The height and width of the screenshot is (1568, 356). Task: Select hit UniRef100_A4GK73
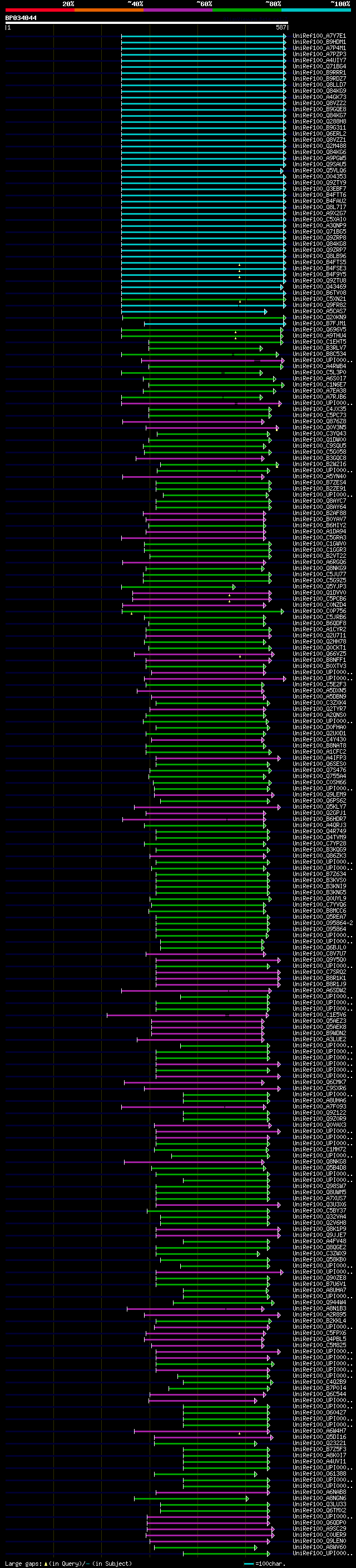(319, 97)
